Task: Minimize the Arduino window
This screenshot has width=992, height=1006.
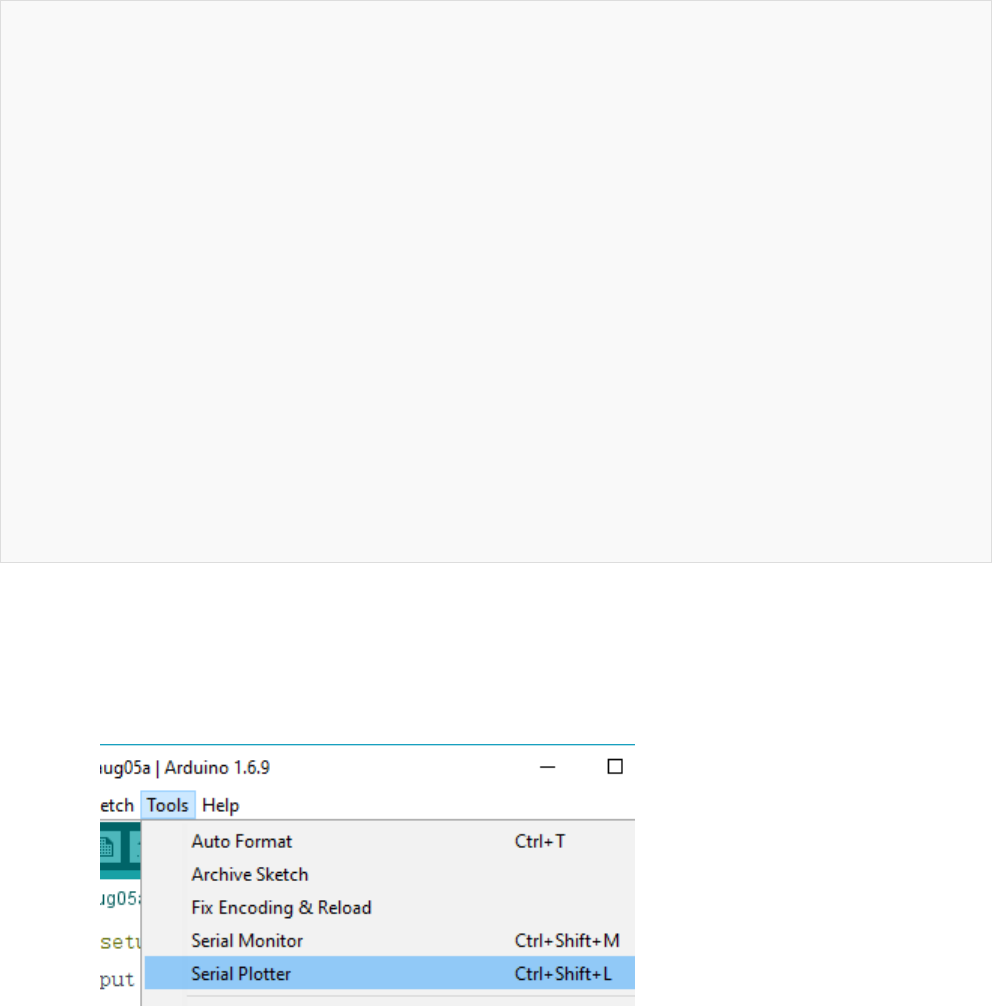Action: (x=548, y=767)
